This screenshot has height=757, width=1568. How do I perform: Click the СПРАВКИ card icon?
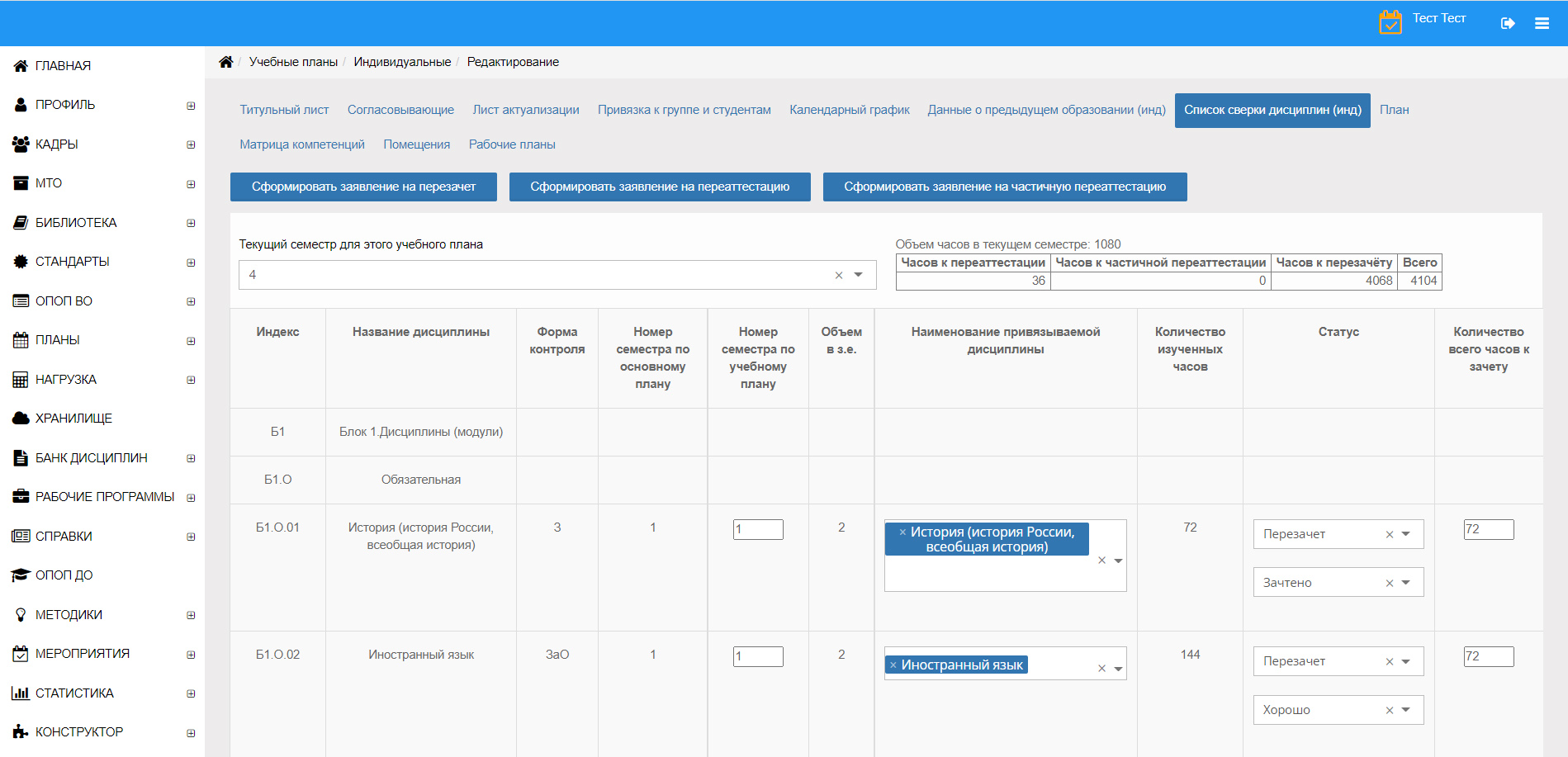[x=21, y=537]
